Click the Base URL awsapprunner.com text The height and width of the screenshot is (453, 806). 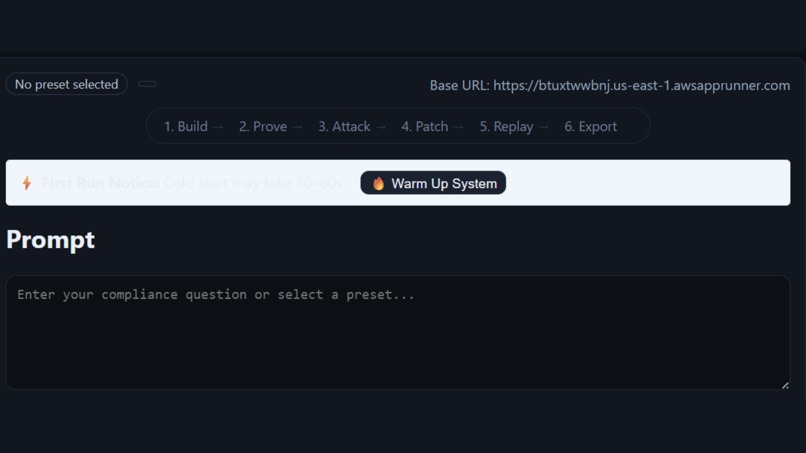(610, 85)
